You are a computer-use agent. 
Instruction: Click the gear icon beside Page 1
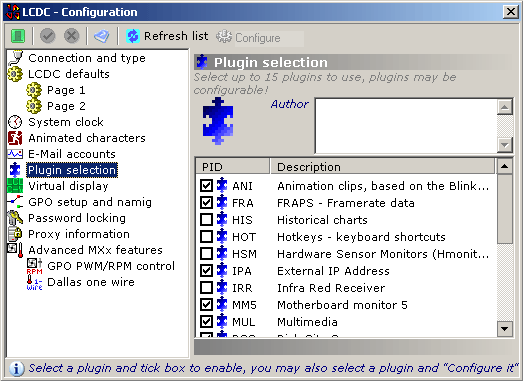point(34,90)
